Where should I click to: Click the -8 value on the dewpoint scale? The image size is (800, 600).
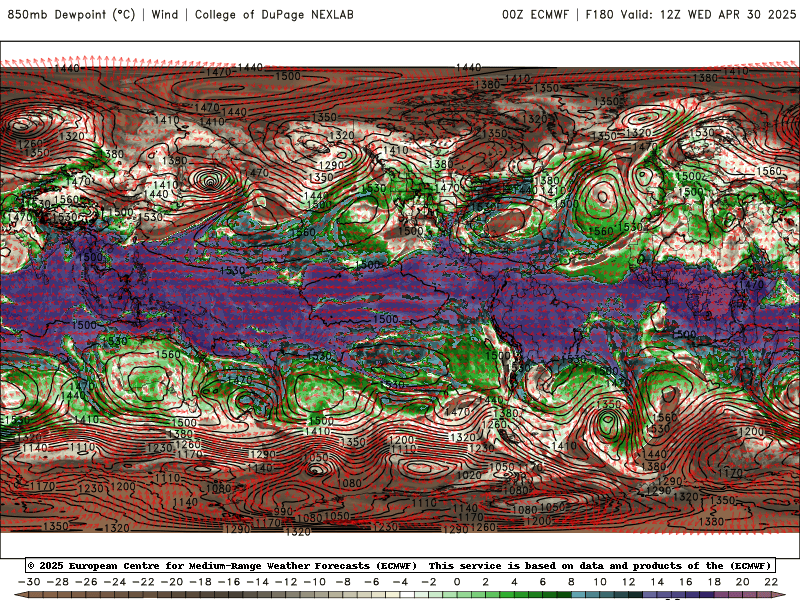(x=343, y=582)
